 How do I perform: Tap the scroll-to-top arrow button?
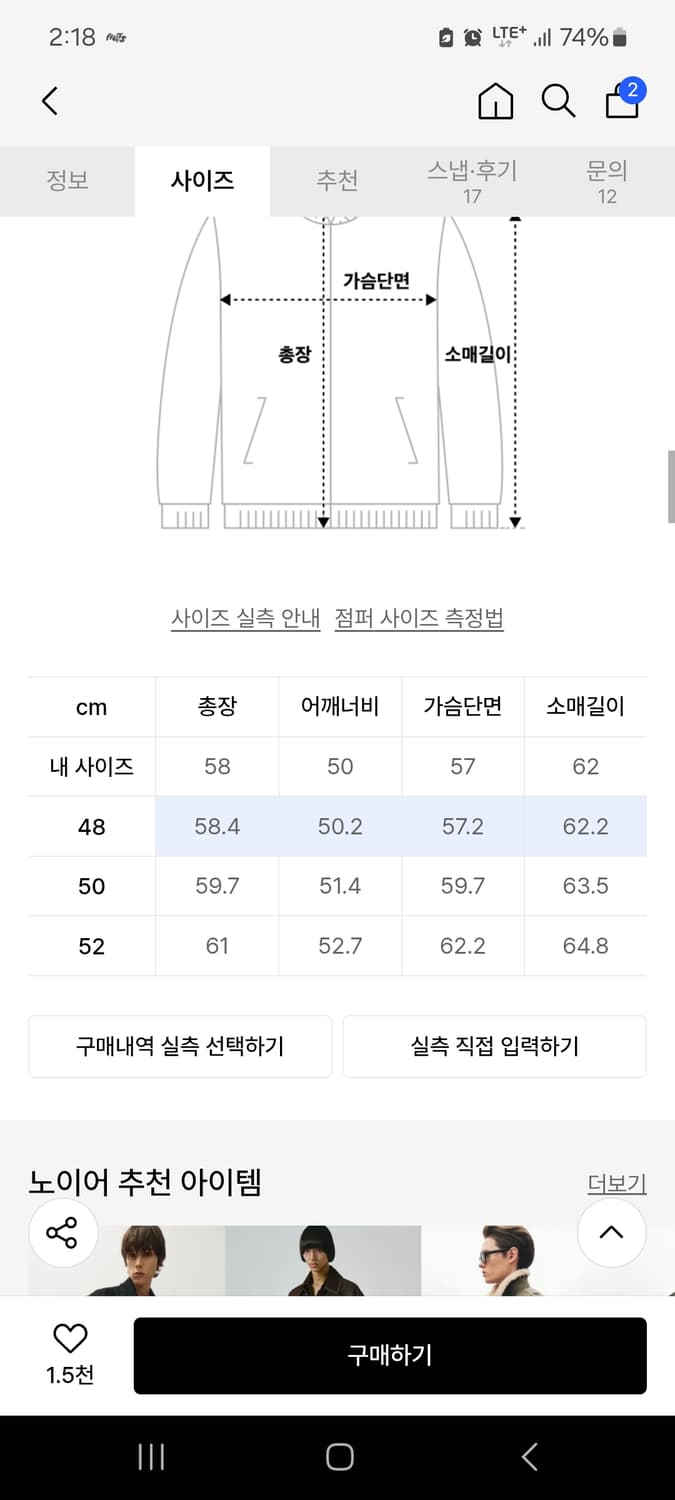pos(612,1233)
